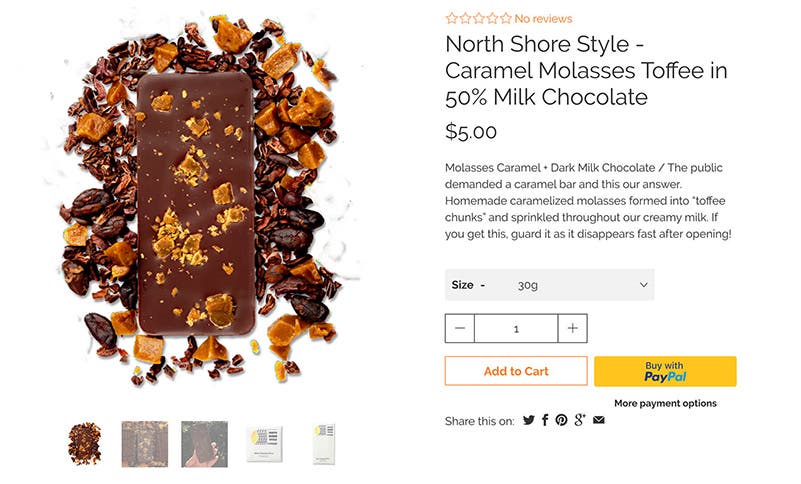Click Add to Cart button
Screen dimensions: 801x484
[516, 371]
